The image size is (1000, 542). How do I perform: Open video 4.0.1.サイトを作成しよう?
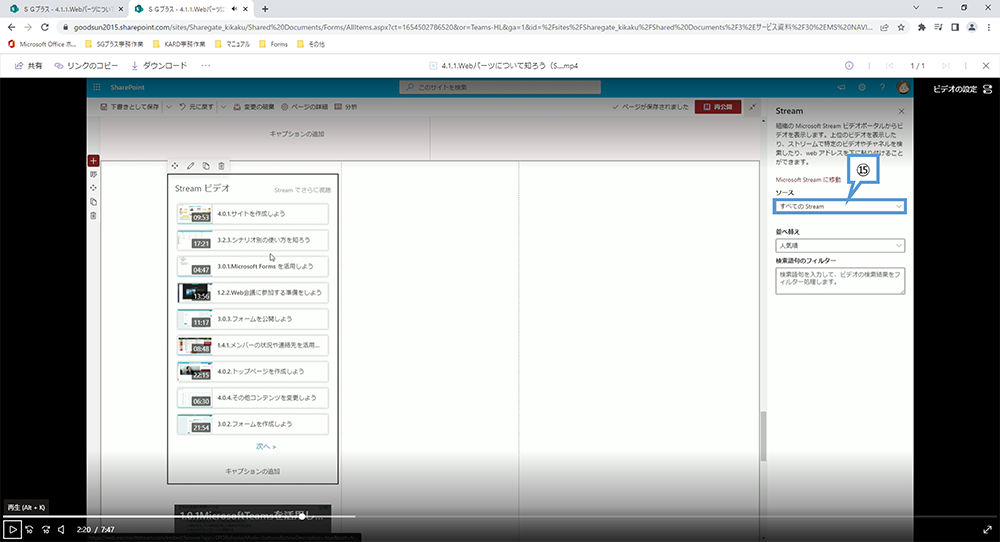point(253,214)
